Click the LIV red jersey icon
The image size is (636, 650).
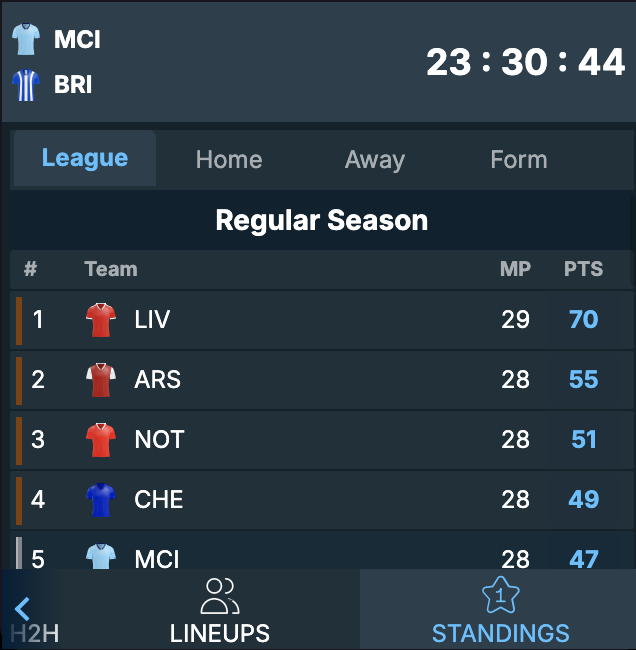(x=101, y=320)
